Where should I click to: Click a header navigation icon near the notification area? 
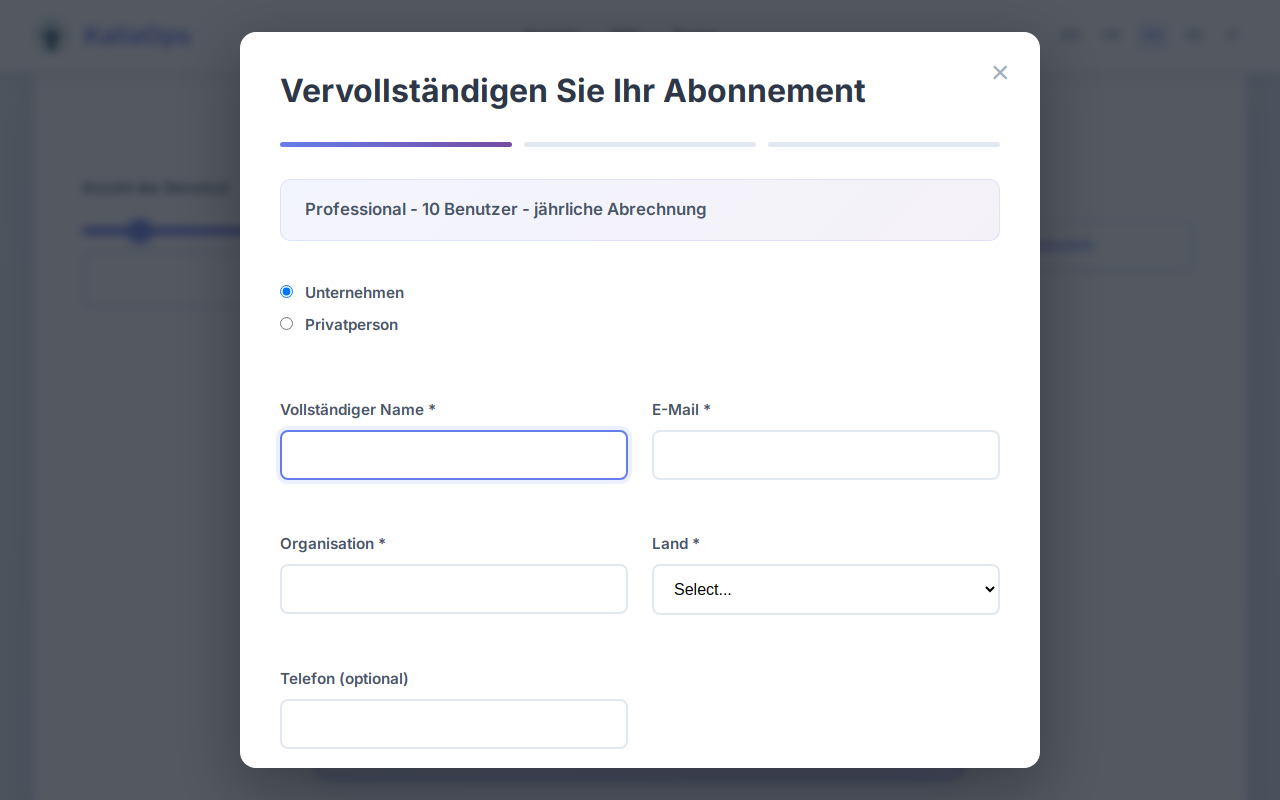(1194, 35)
